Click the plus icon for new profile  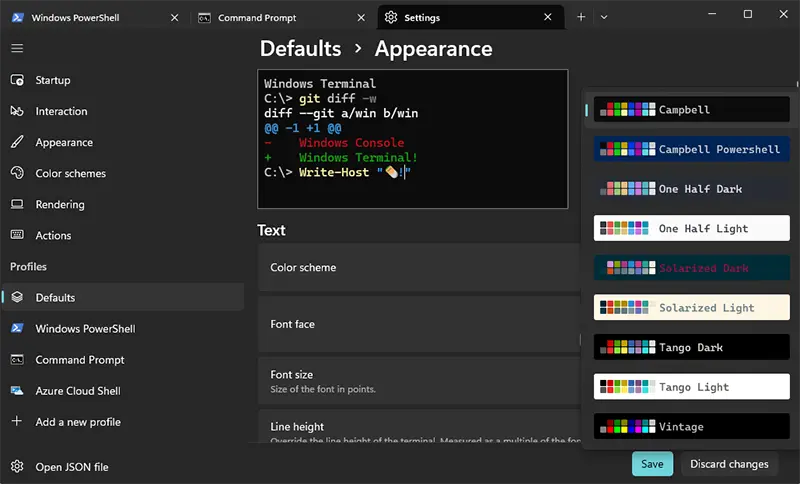pos(17,421)
